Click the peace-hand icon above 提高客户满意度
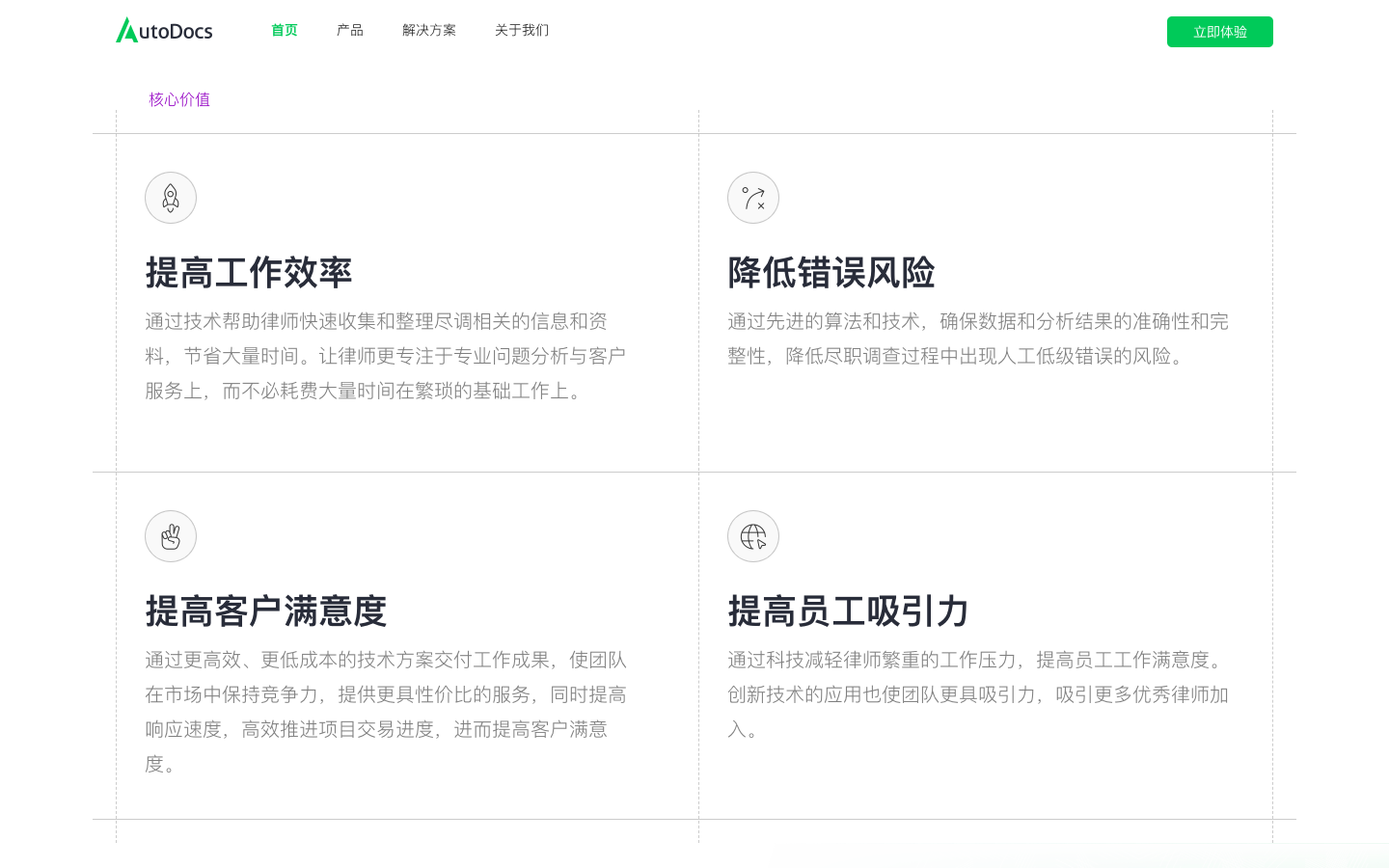1389x868 pixels. (x=171, y=536)
